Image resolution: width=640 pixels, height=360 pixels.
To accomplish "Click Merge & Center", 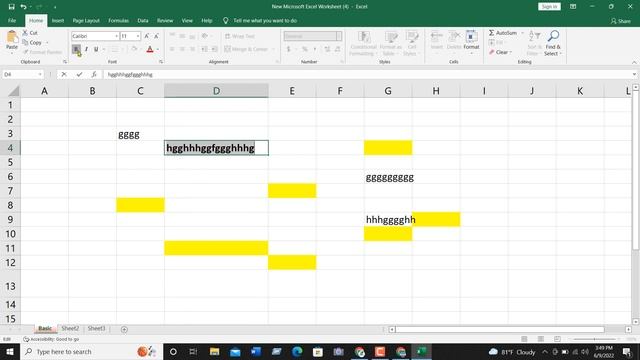I will click(x=246, y=49).
